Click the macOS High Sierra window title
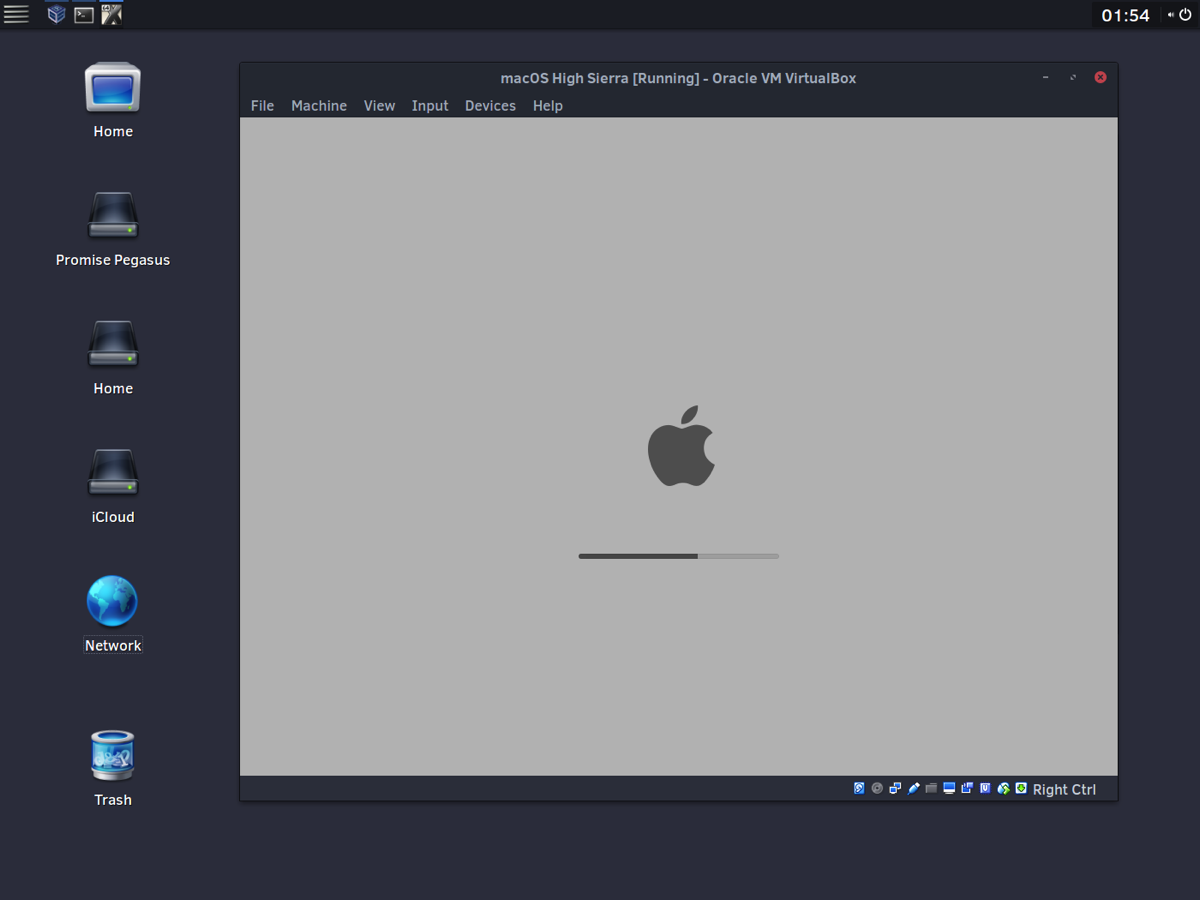The width and height of the screenshot is (1200, 900). point(678,78)
